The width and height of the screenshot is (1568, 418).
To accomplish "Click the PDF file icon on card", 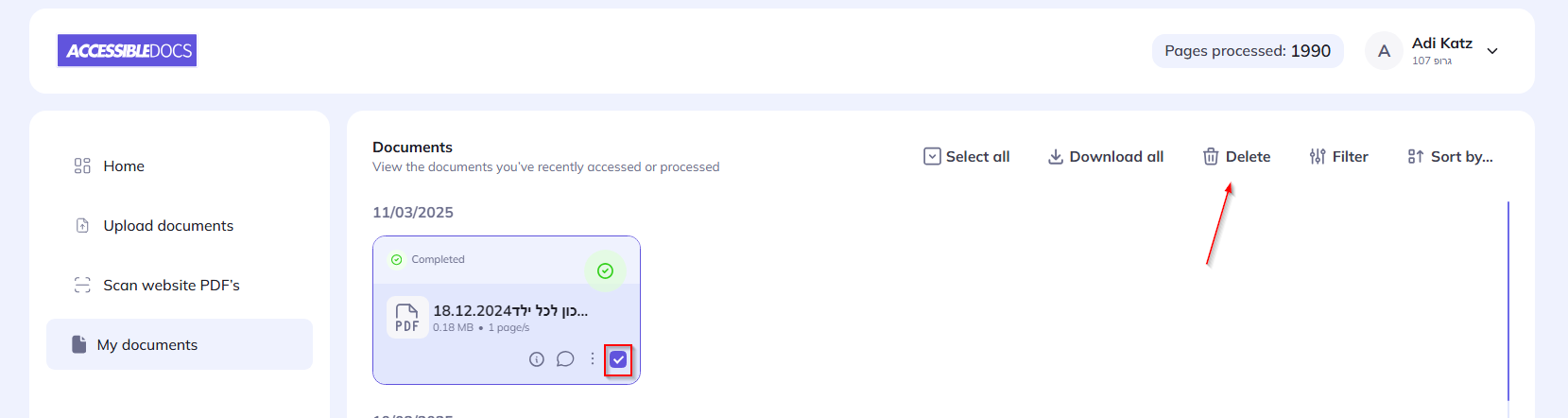I will pos(407,318).
